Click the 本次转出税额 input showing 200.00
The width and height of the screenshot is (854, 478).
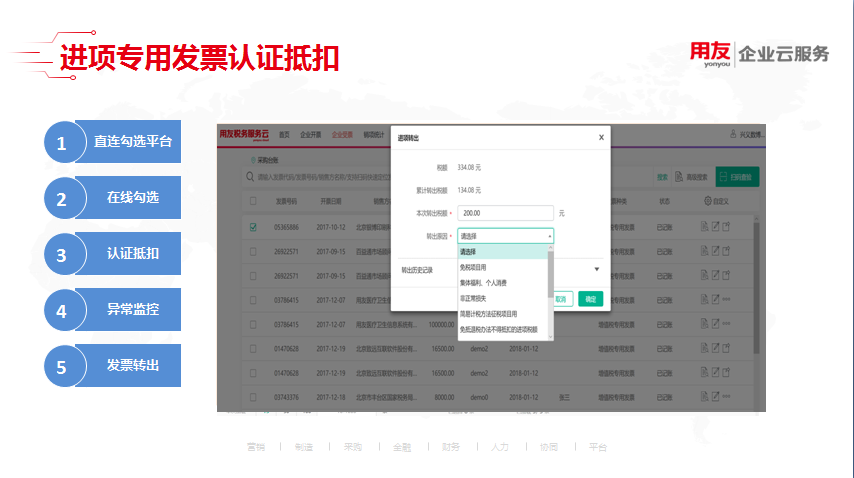click(x=505, y=213)
